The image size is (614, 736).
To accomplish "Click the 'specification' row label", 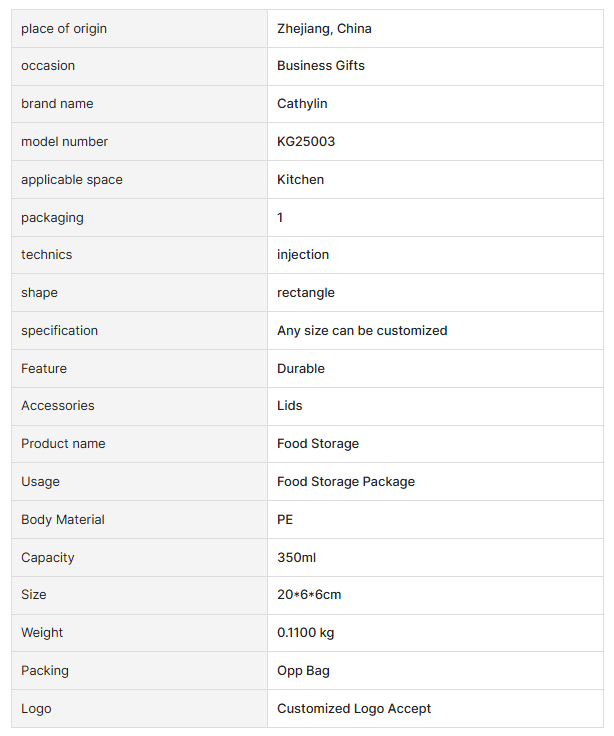I will click(60, 331).
